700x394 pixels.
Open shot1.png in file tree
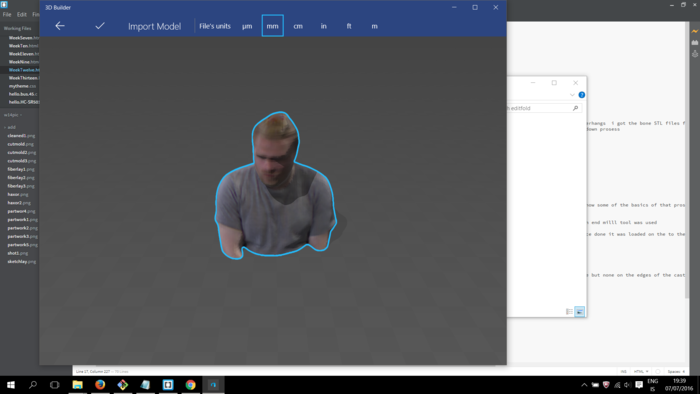17,253
